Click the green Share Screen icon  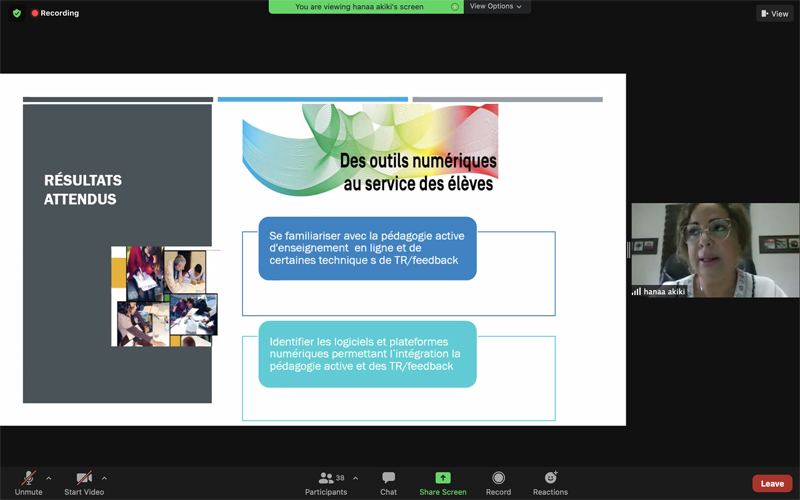[442, 478]
